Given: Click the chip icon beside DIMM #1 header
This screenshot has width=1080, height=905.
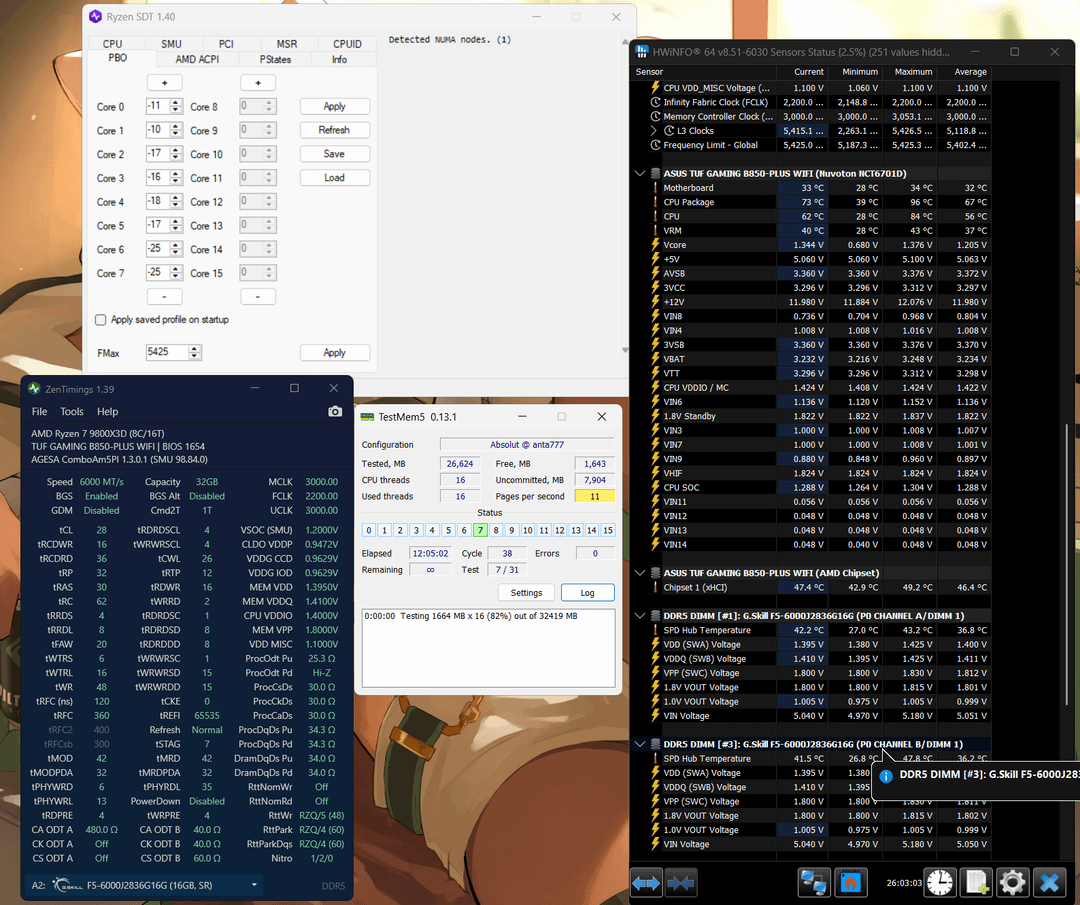Looking at the screenshot, I should click(656, 616).
